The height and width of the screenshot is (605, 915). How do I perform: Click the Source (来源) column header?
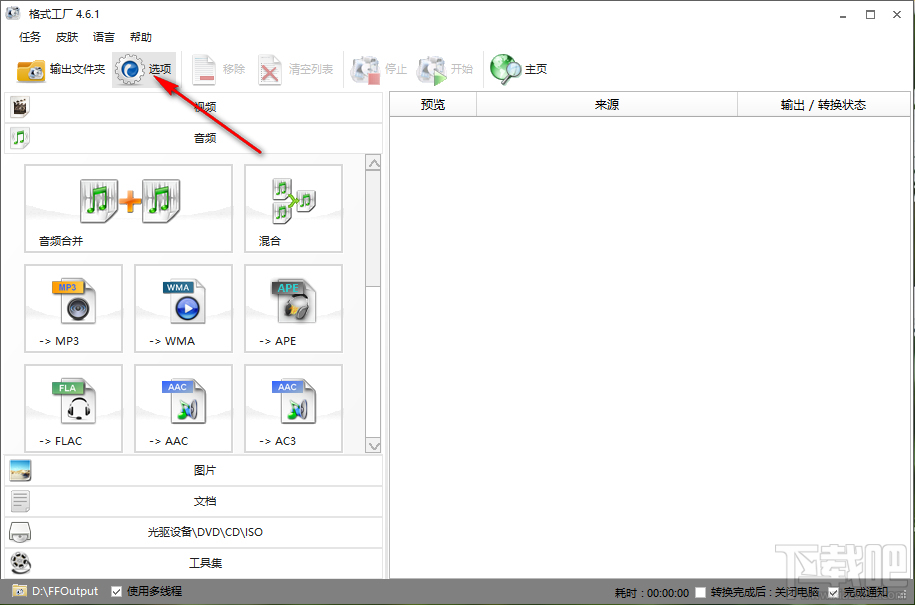click(607, 104)
